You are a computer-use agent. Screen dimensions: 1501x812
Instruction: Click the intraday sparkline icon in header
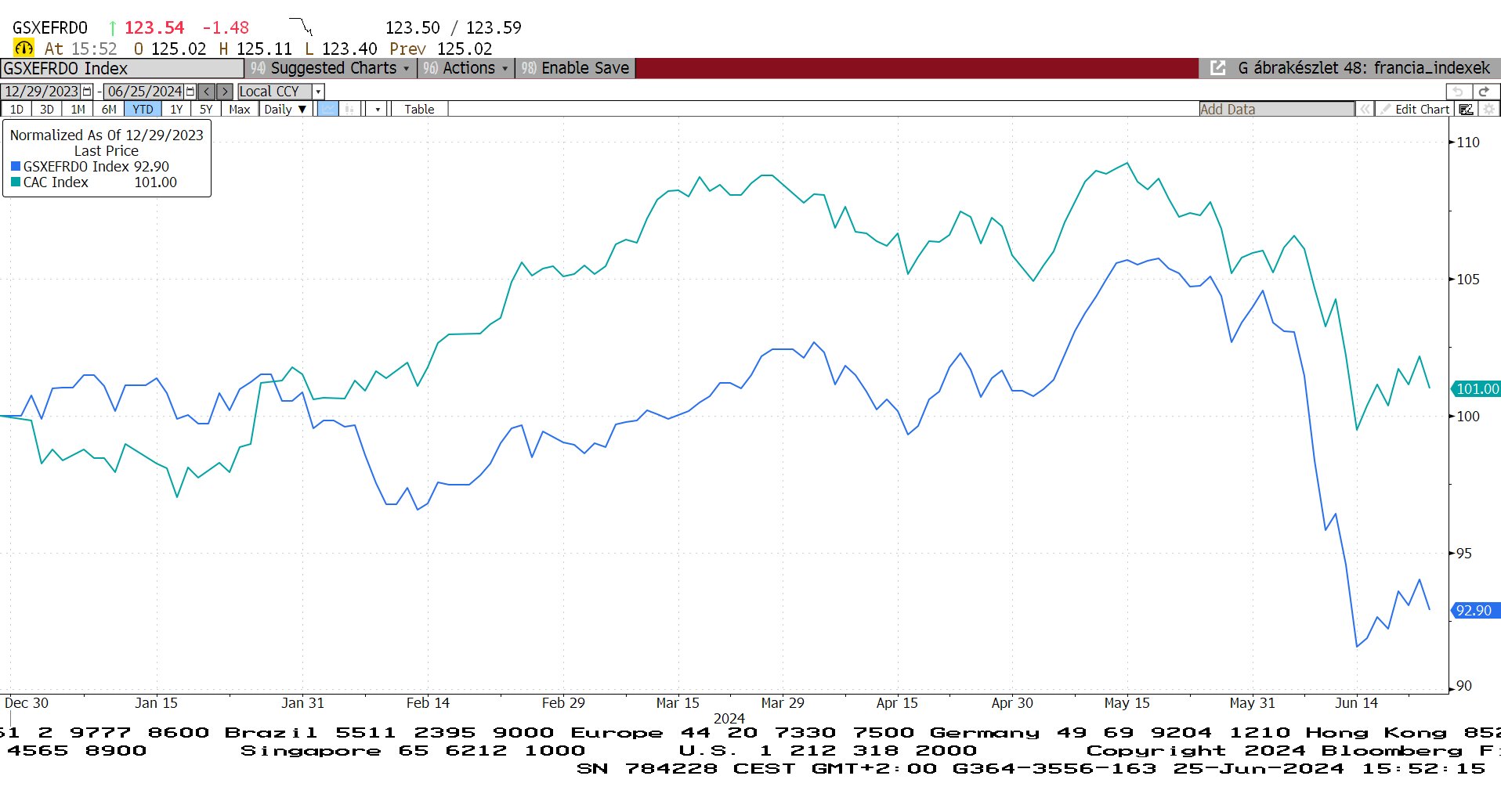(301, 26)
